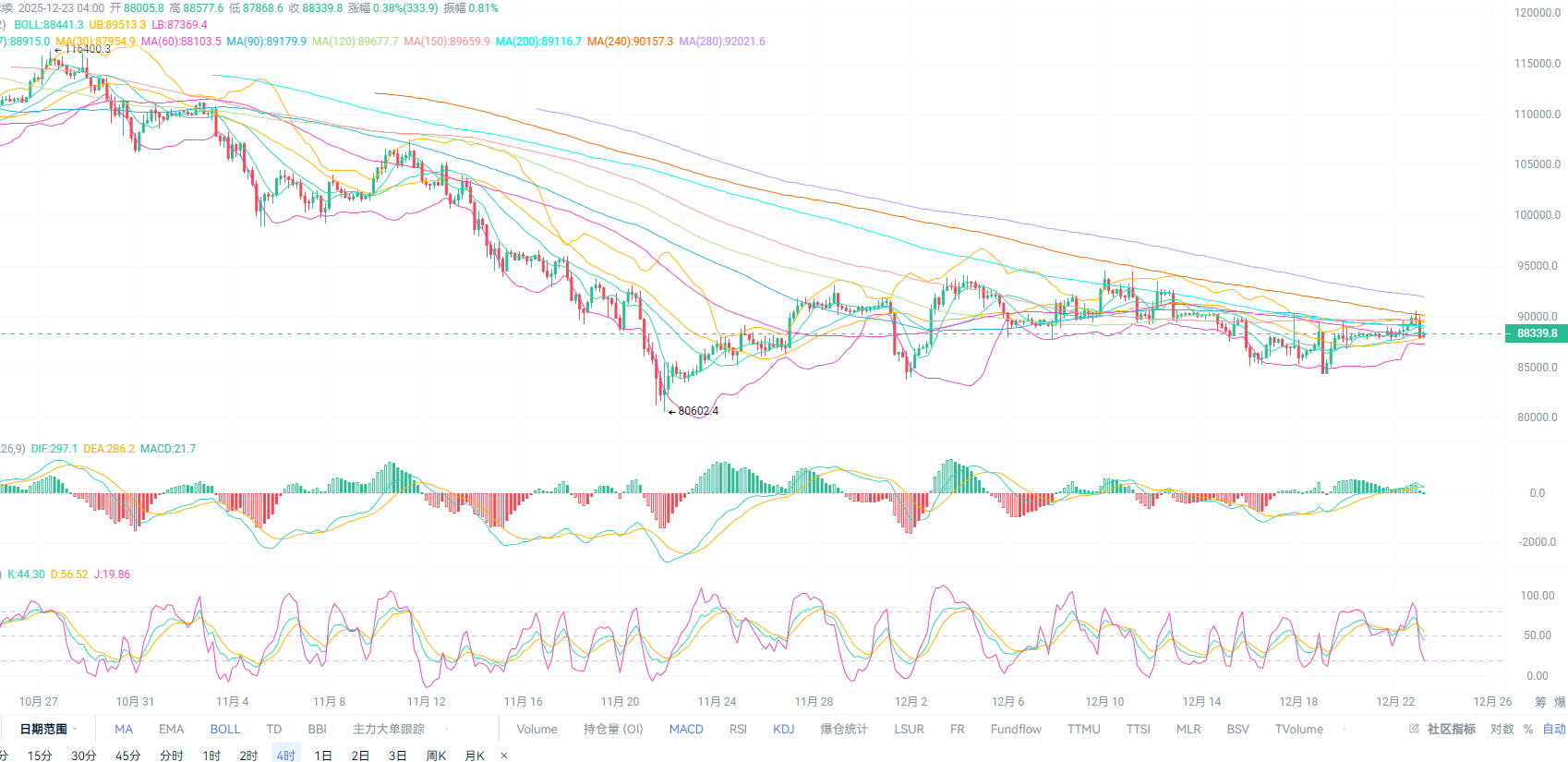This screenshot has width=1568, height=762.
Task: Click the 88339.8 current price label
Action: (1537, 333)
